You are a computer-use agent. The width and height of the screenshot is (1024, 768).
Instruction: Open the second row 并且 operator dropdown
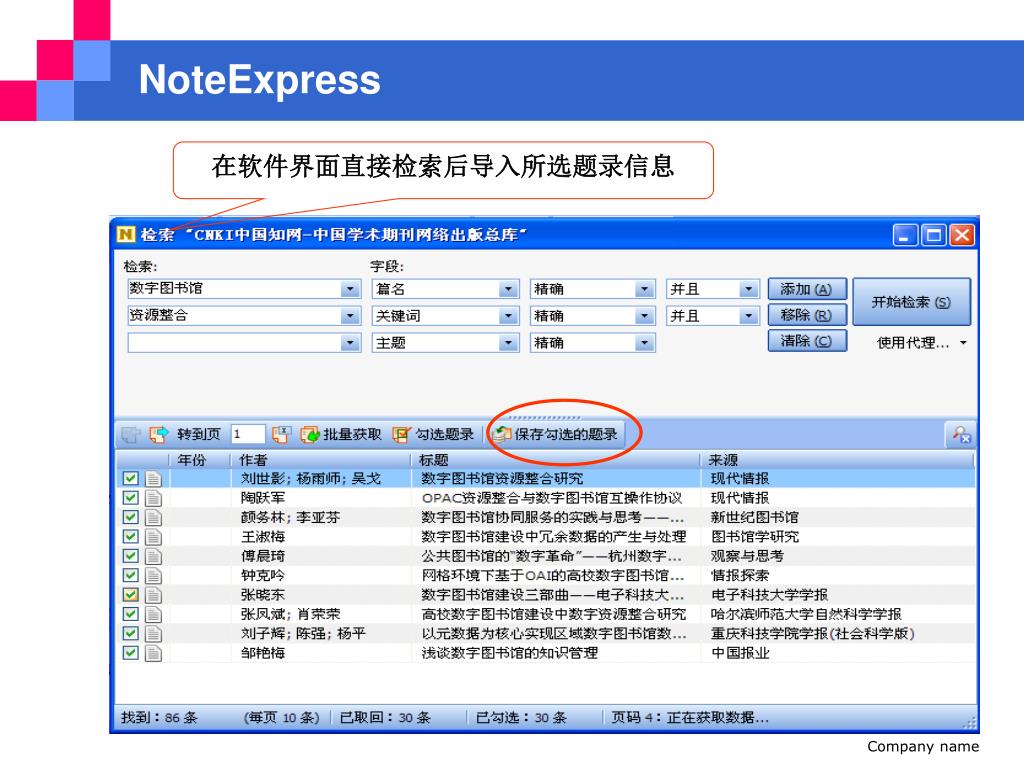coord(748,316)
